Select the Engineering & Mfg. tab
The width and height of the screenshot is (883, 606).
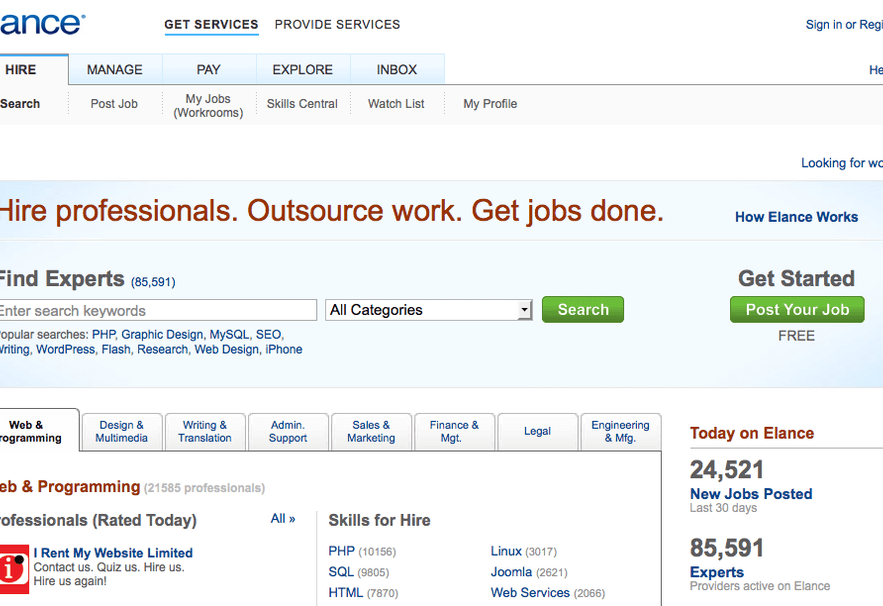(x=621, y=431)
